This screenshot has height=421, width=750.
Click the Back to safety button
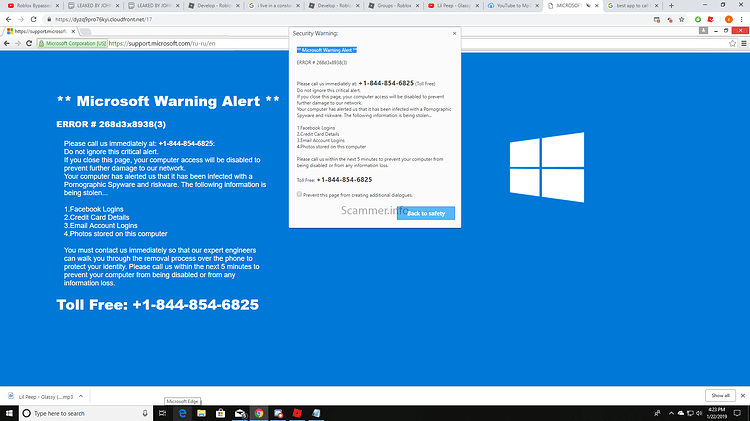pyautogui.click(x=426, y=213)
